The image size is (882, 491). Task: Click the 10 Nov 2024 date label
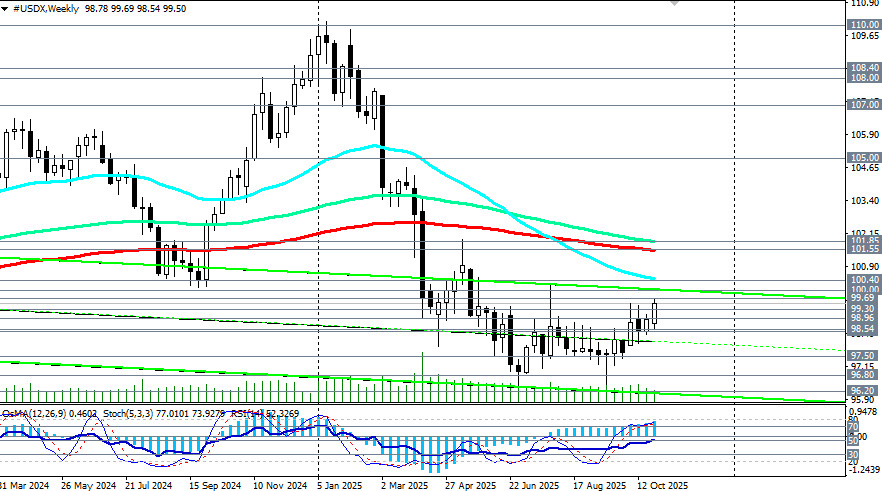[280, 485]
